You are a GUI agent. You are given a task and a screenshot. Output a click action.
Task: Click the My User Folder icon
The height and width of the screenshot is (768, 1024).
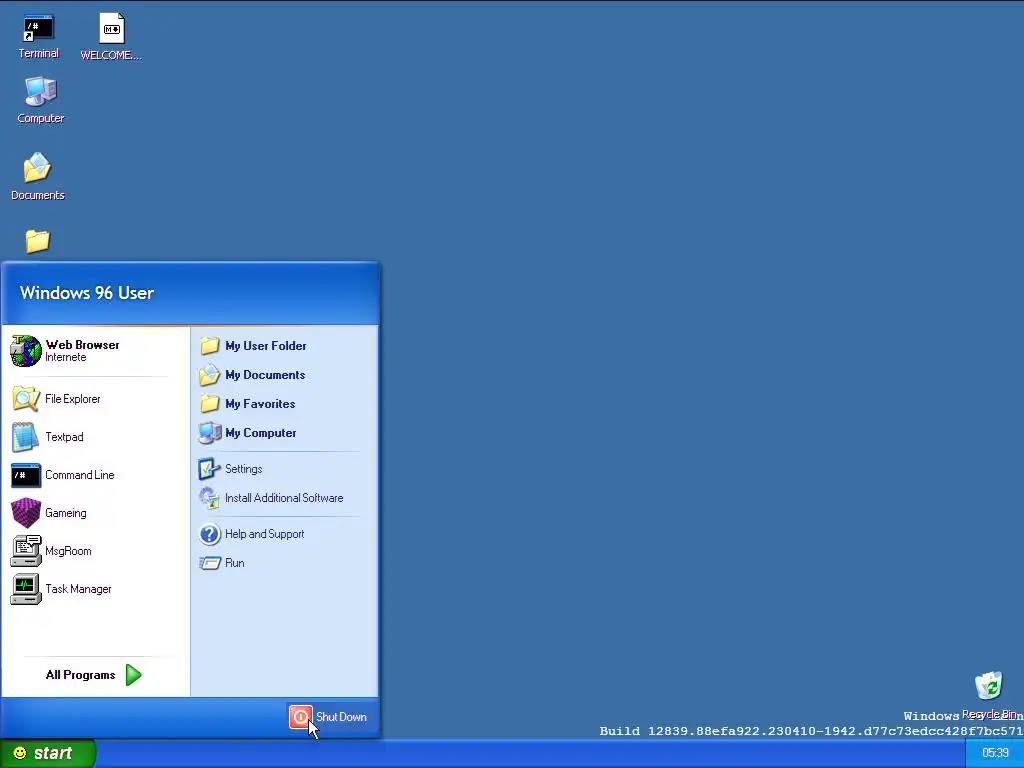[210, 345]
